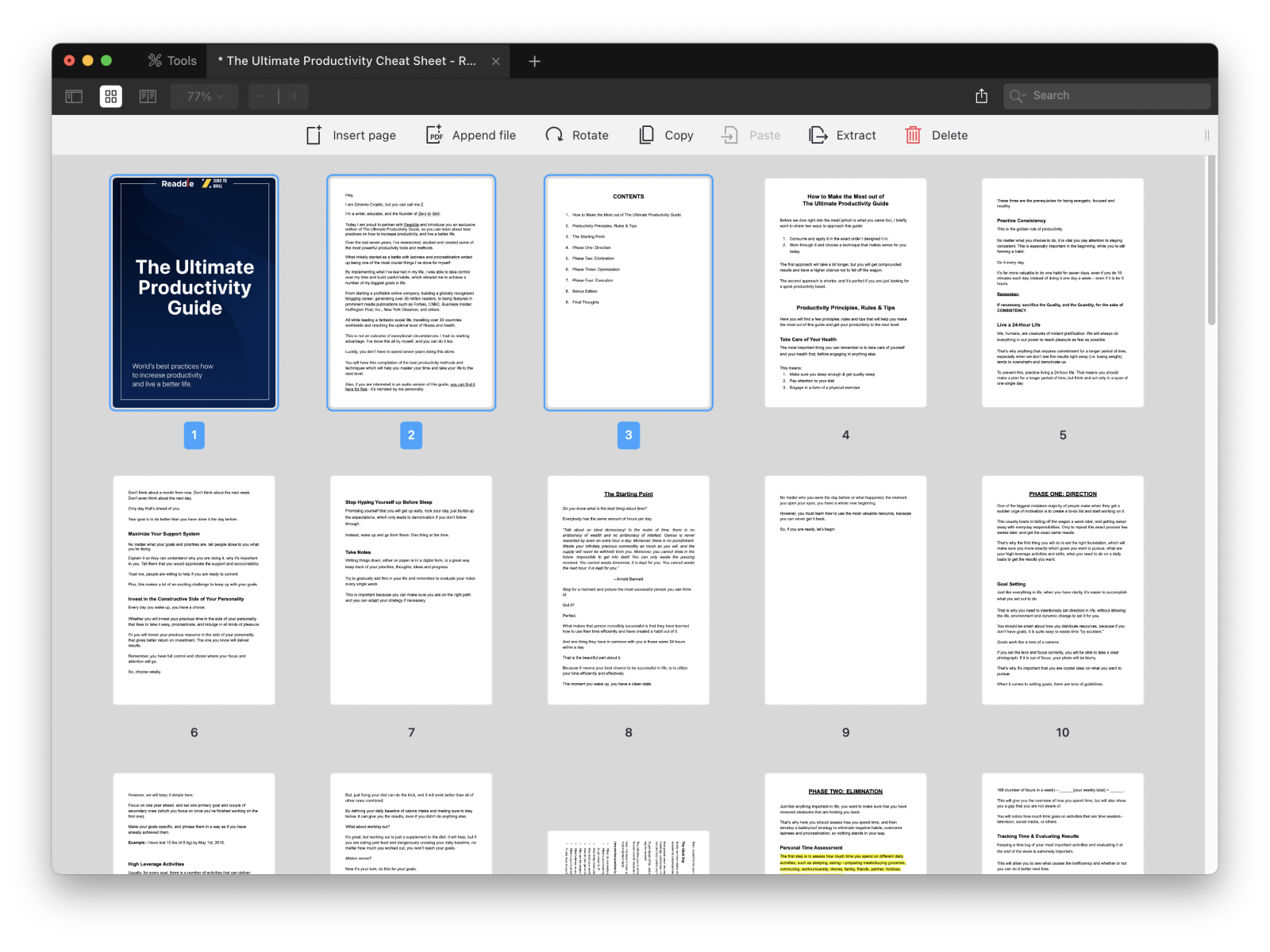Click the Paste button
1270x952 pixels.
coord(751,136)
